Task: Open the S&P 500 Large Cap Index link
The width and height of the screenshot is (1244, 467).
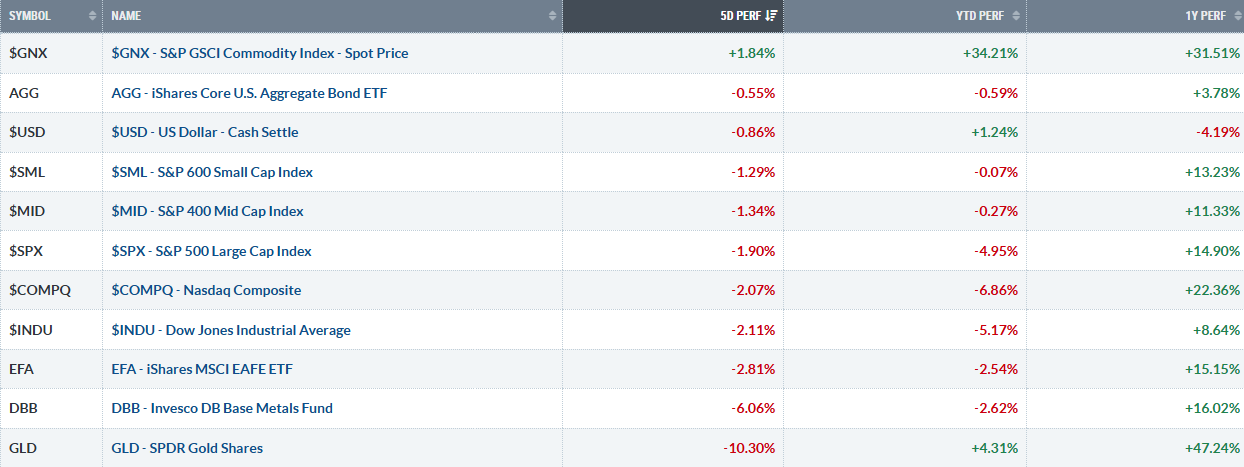Action: coord(211,251)
